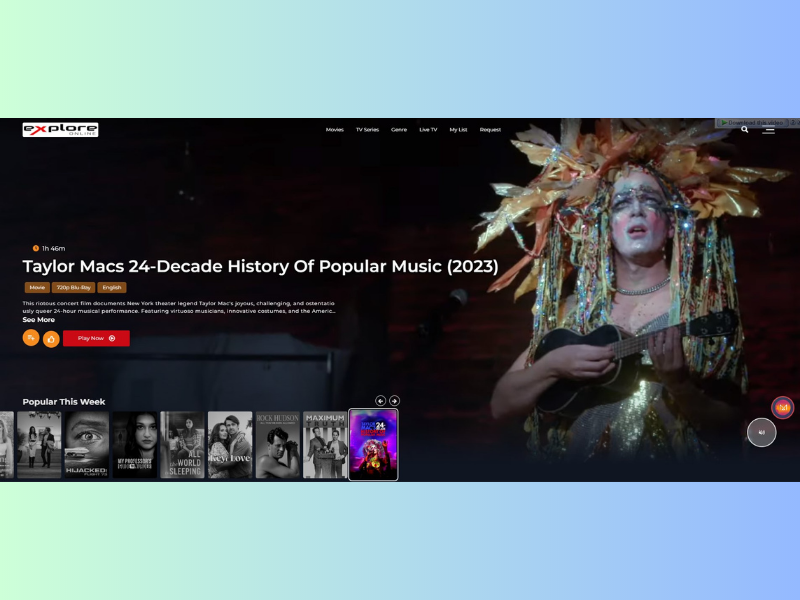
Task: Click the Taylor Macs 24-Decade title
Action: (x=260, y=266)
